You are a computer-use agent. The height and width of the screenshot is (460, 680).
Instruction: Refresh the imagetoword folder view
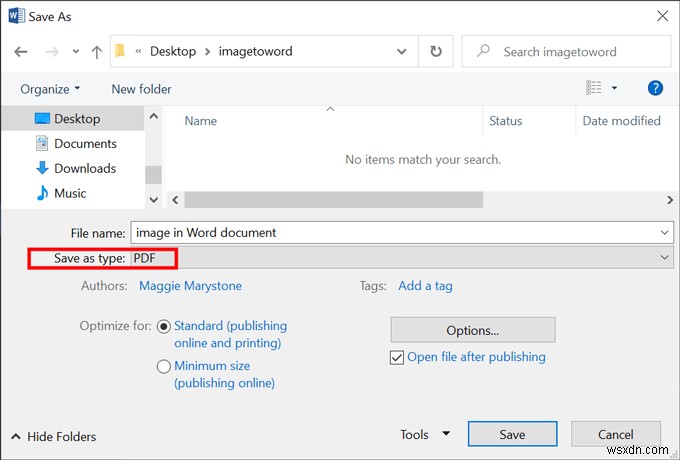coord(435,52)
